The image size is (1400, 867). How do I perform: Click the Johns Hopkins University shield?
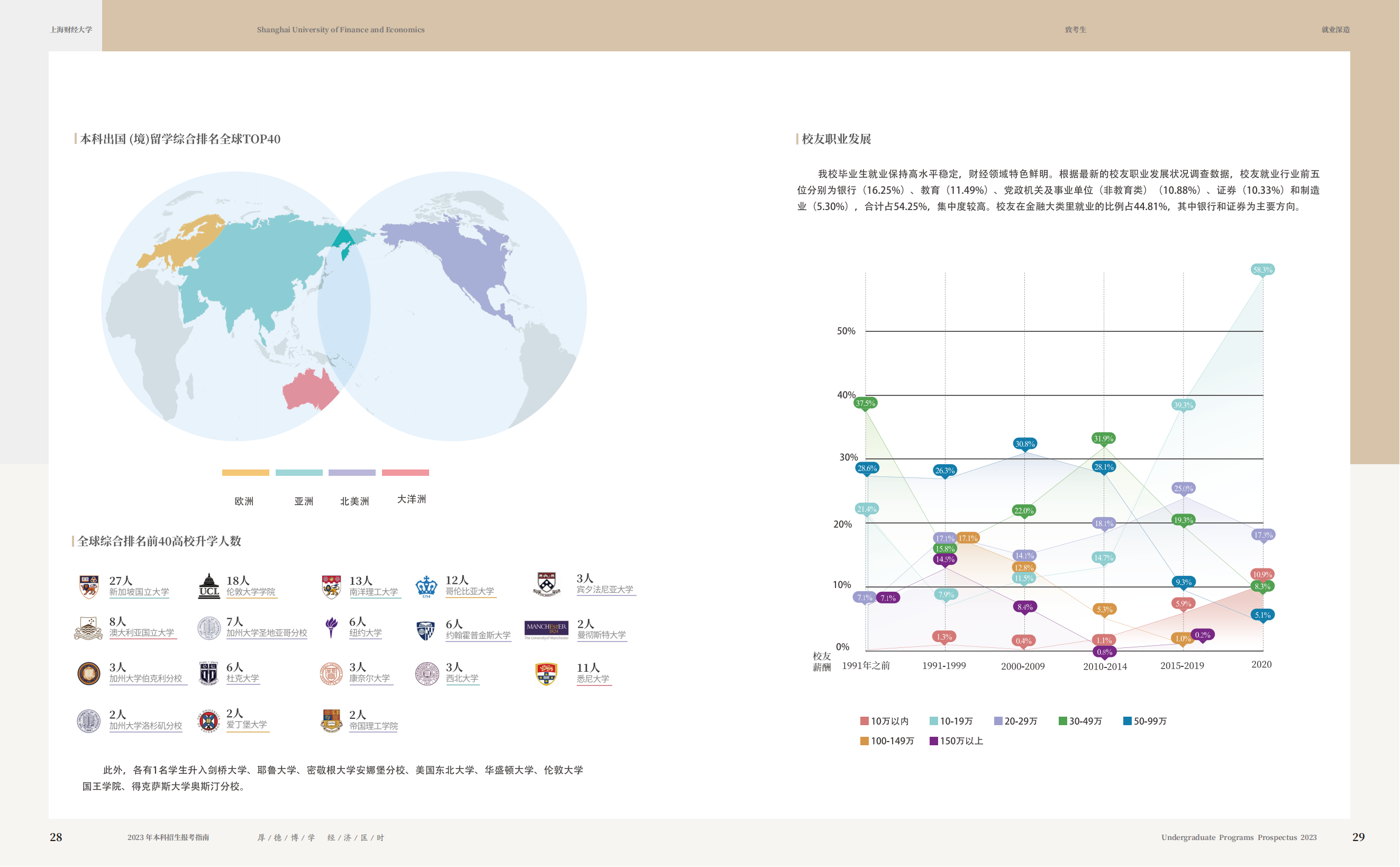[426, 631]
